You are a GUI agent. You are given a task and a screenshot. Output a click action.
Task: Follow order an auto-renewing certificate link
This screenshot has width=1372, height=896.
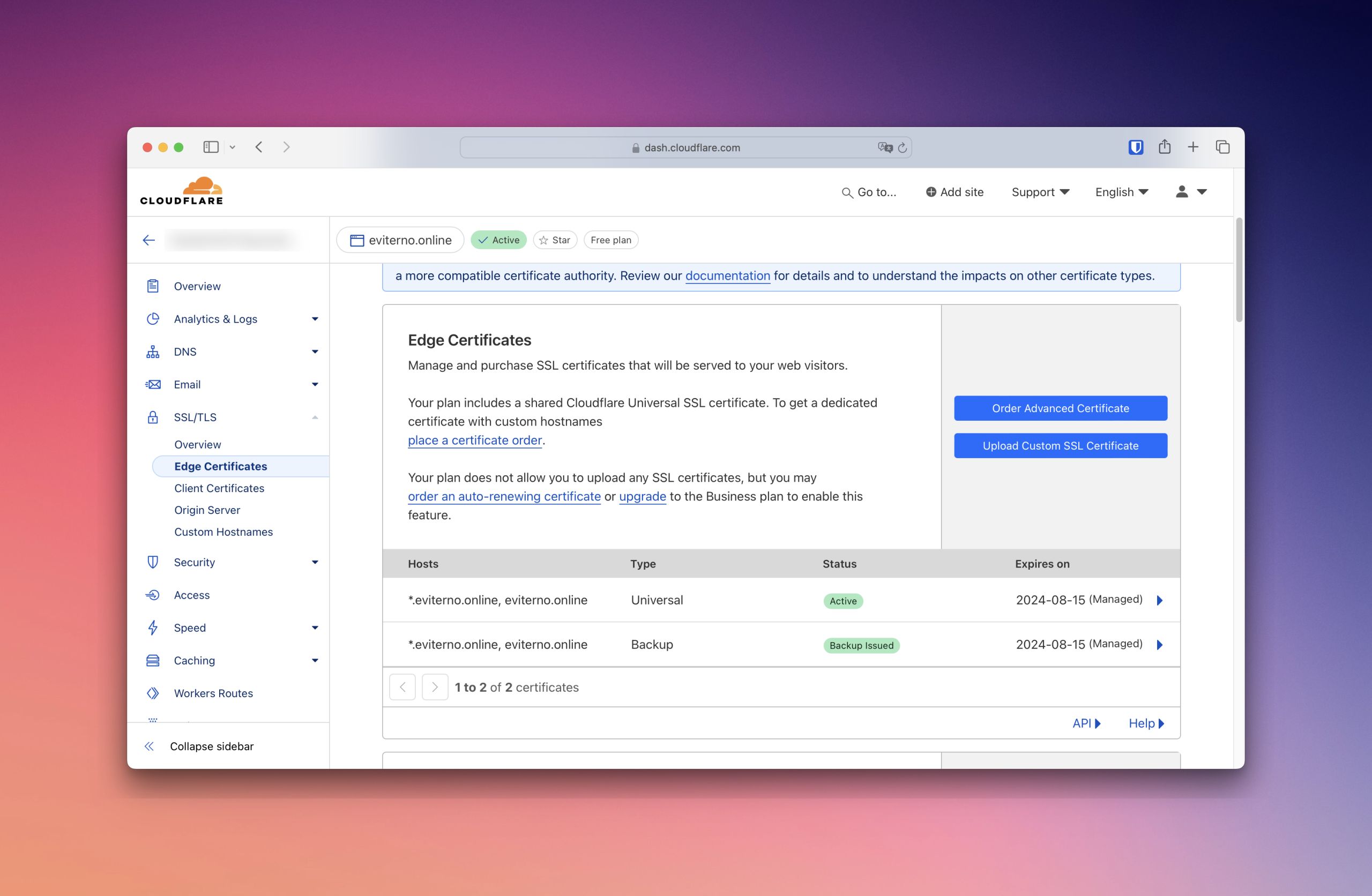pyautogui.click(x=504, y=496)
